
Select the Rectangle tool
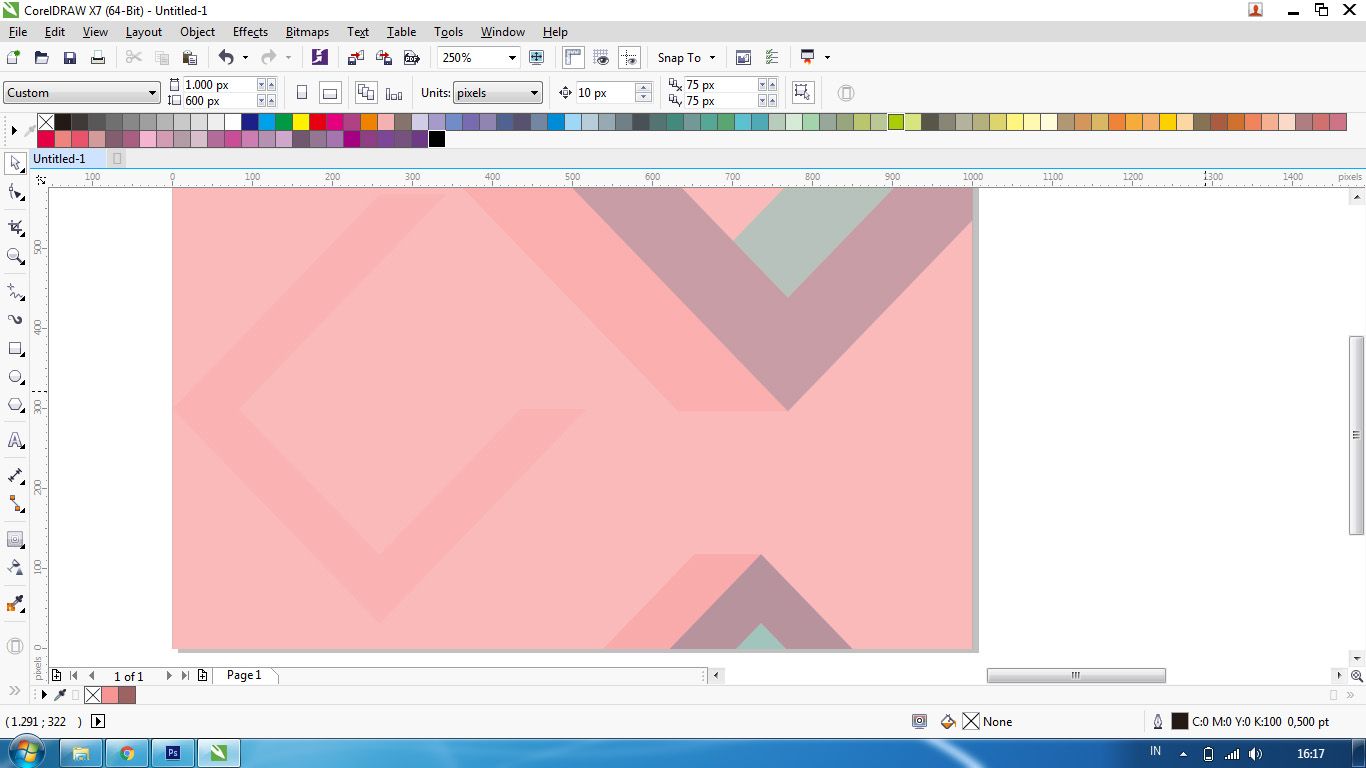[x=15, y=349]
